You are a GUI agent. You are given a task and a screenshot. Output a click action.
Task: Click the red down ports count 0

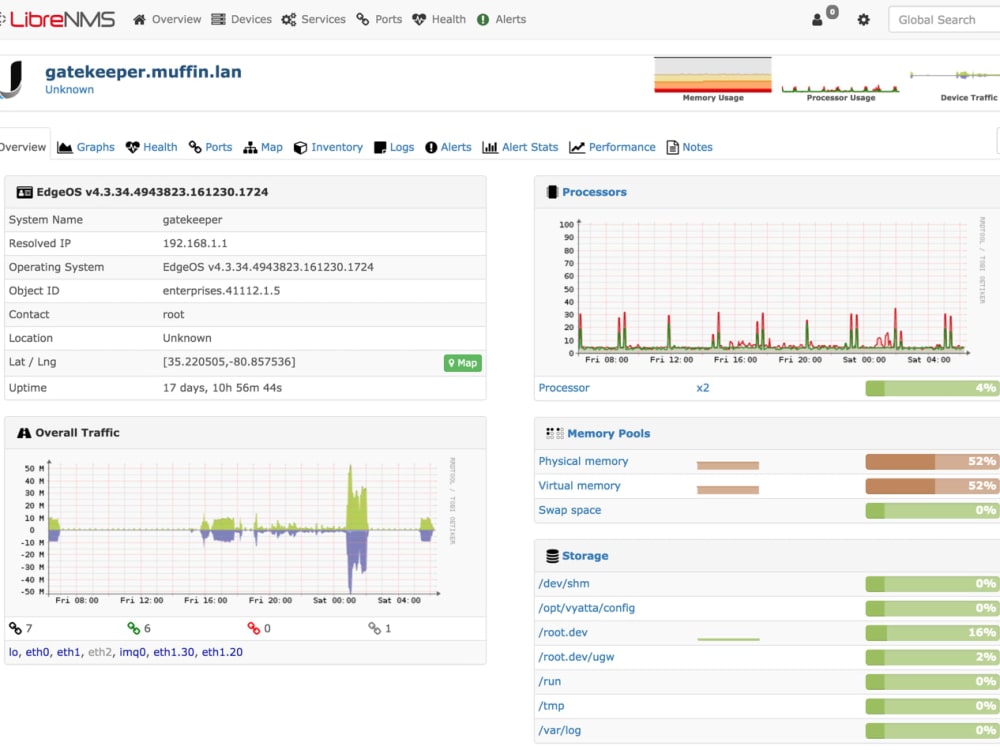tap(259, 629)
